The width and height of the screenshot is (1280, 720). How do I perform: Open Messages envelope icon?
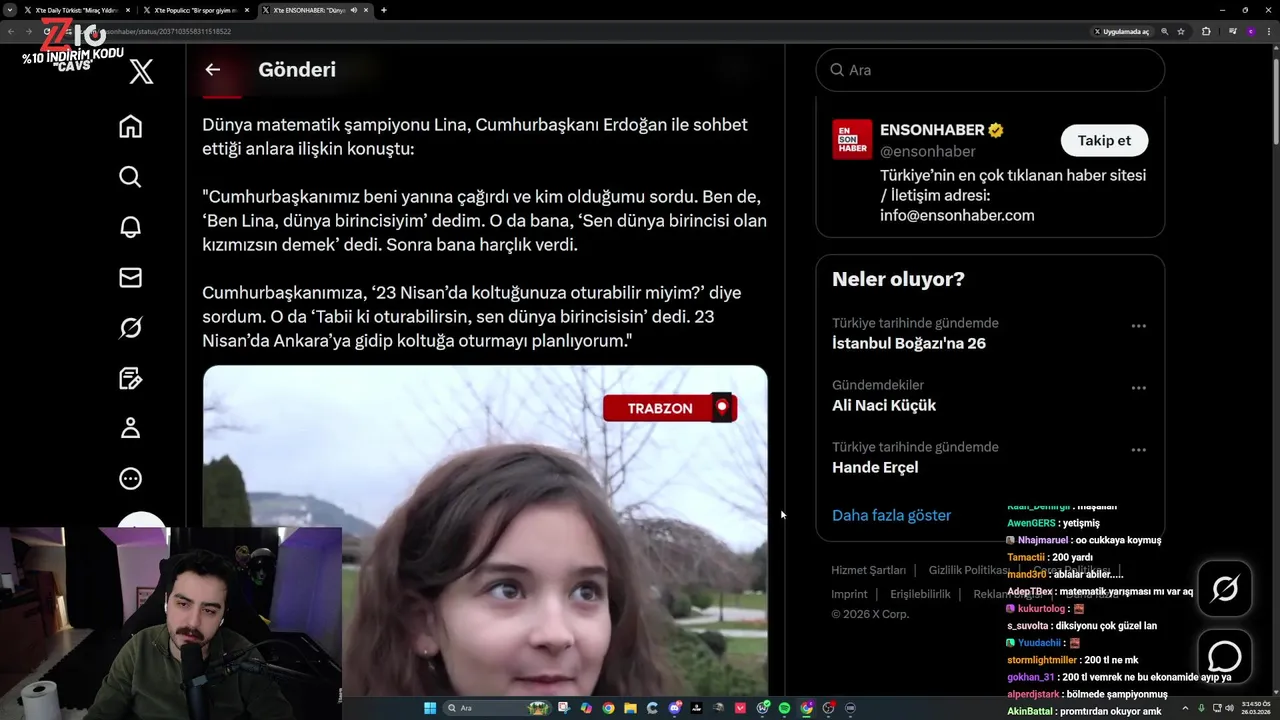(x=130, y=277)
